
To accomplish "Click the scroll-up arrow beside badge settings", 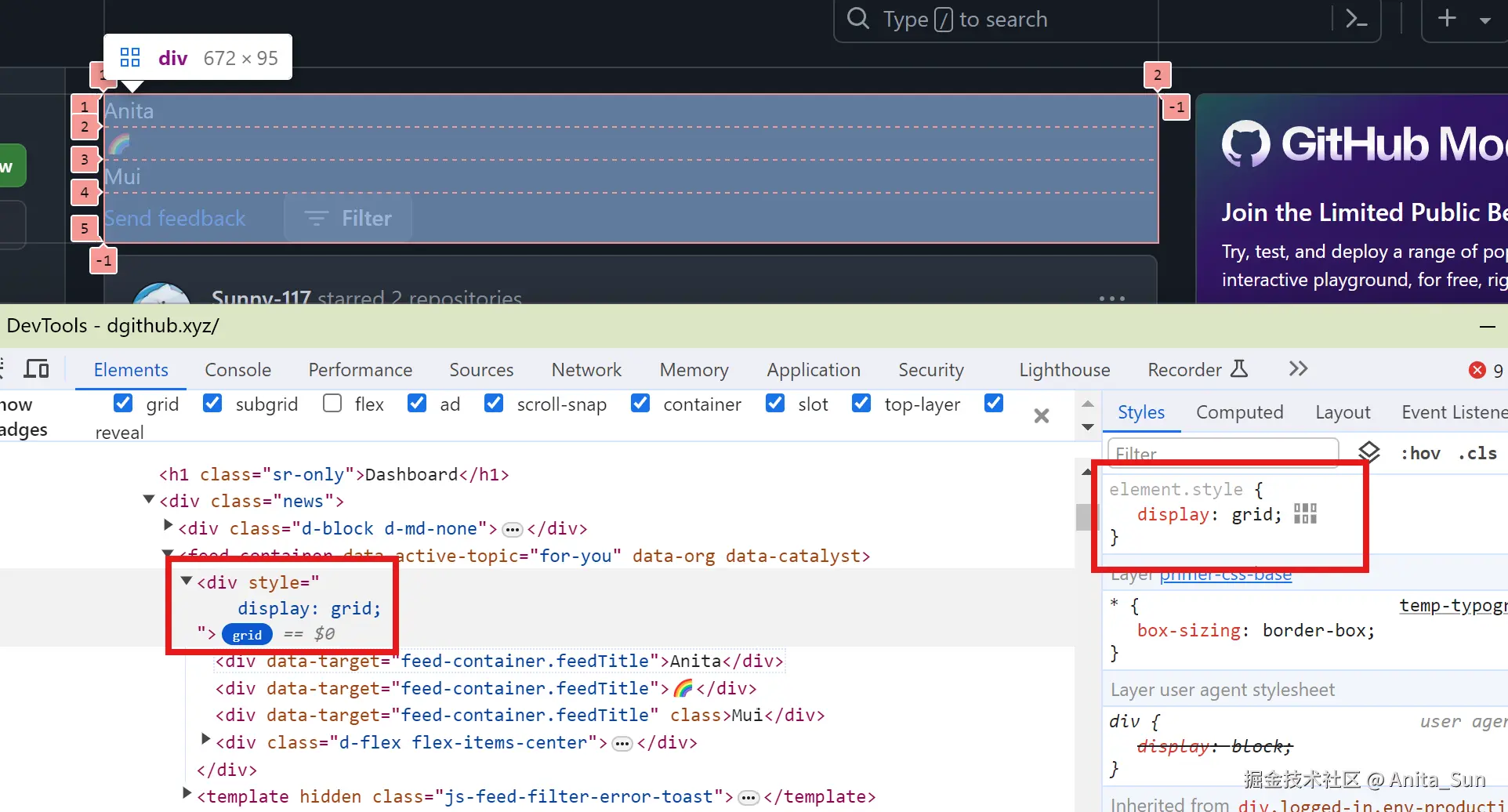I will click(1088, 404).
